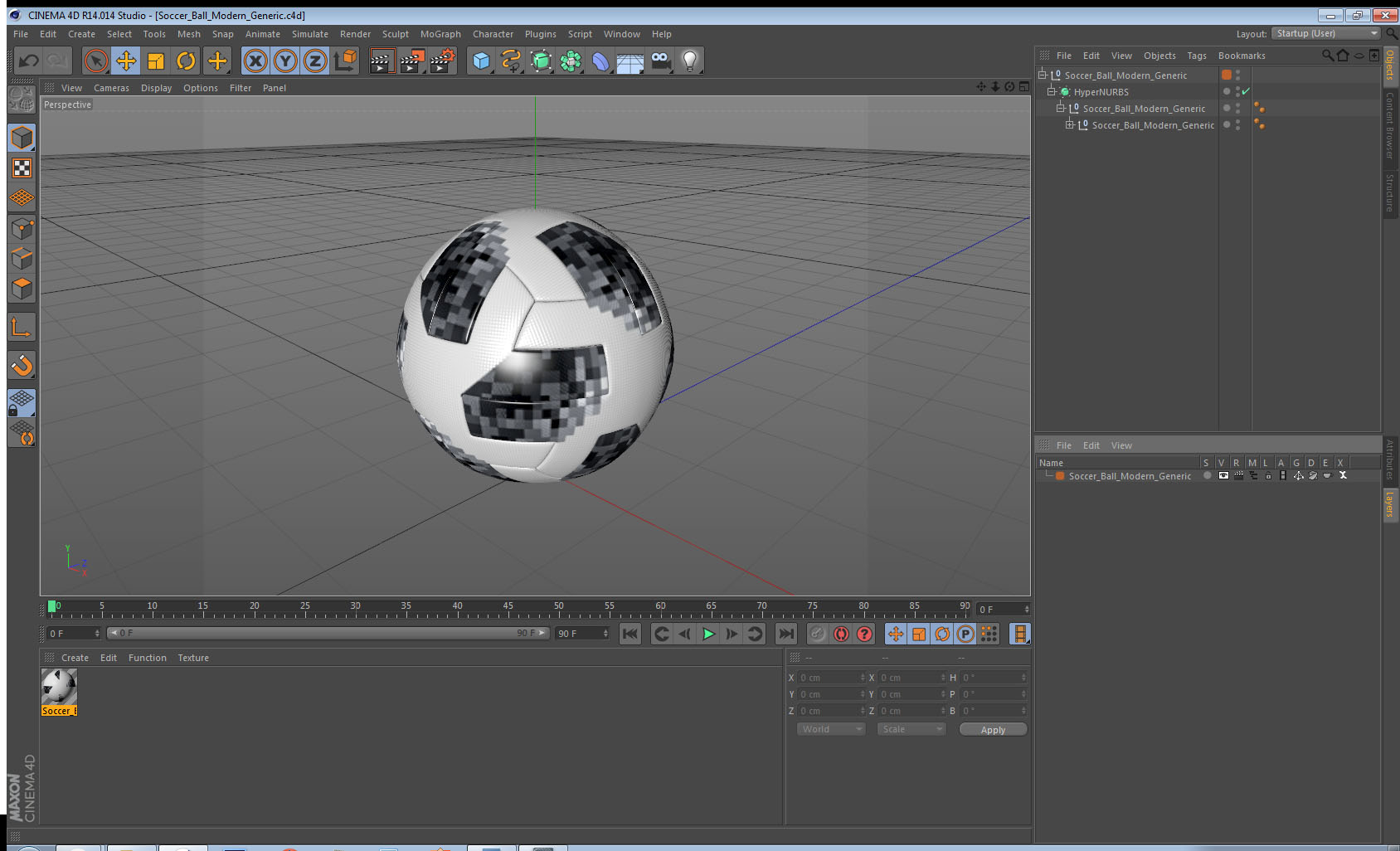Screen dimensions: 1400x851
Task: Open the Array modeling objects icon
Action: tap(571, 61)
